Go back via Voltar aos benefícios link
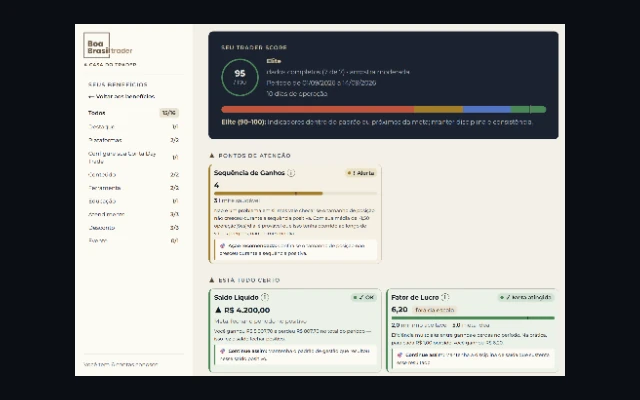This screenshot has width=640, height=400. (122, 97)
